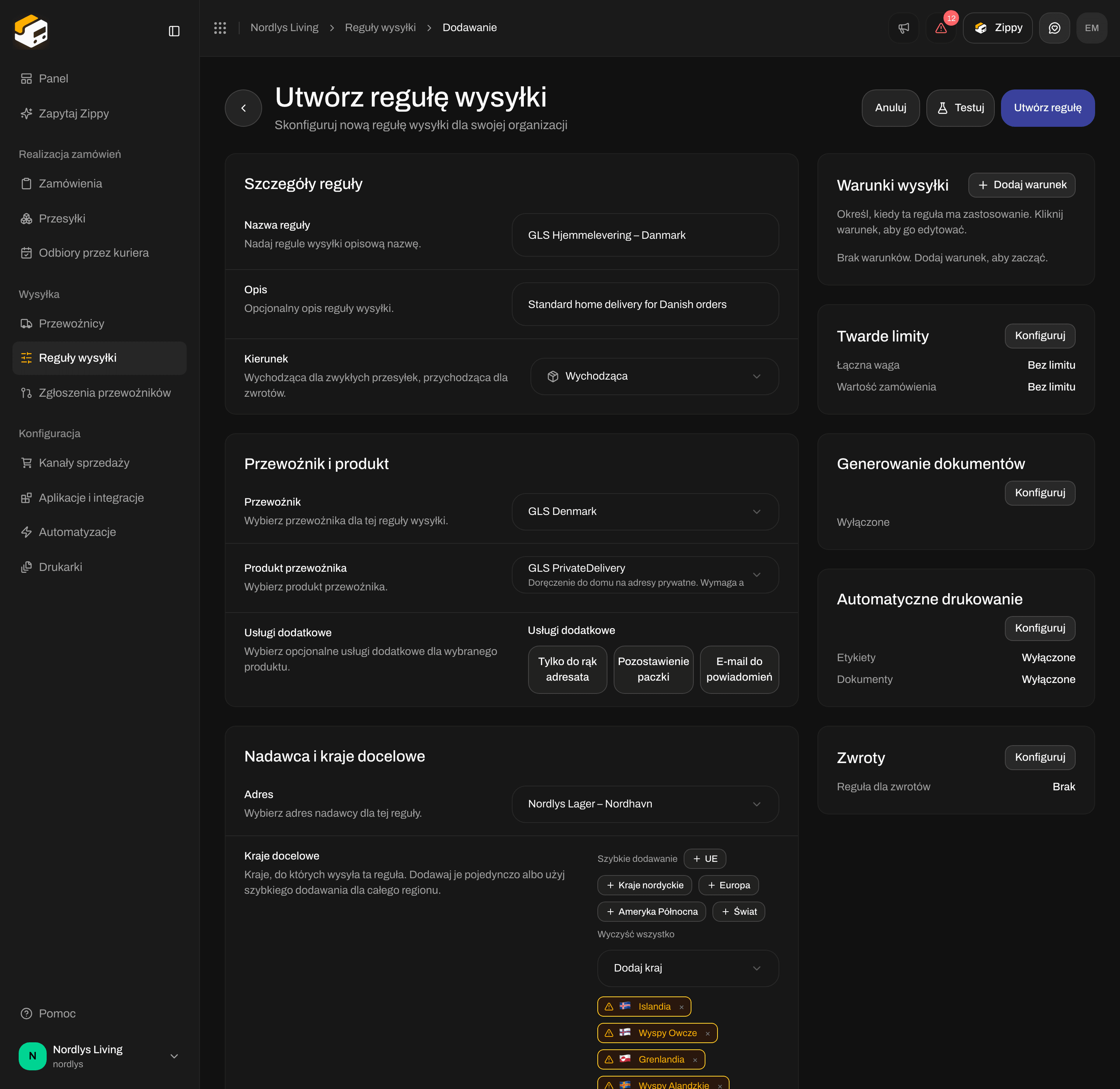Open the Dodaj kraj dropdown
The width and height of the screenshot is (1120, 1089).
tap(688, 968)
